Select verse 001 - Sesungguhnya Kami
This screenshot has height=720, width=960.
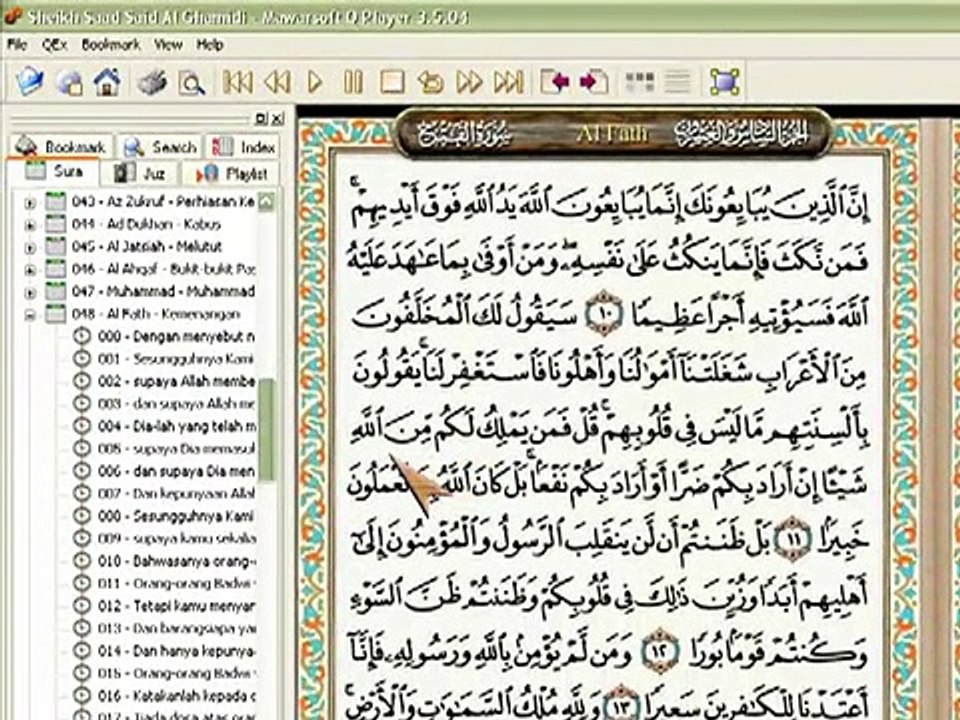pos(176,359)
